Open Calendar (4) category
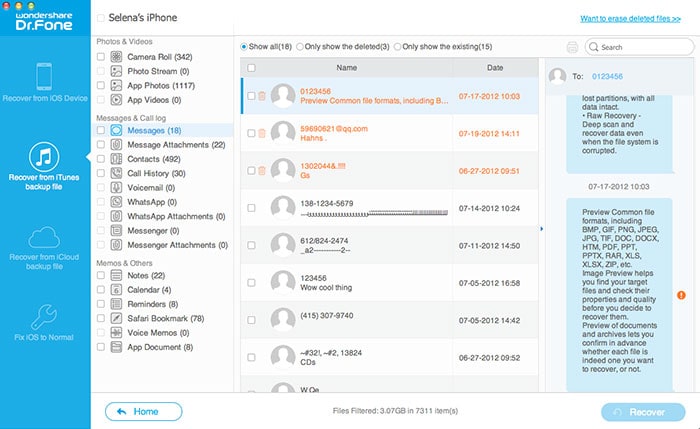 click(149, 290)
